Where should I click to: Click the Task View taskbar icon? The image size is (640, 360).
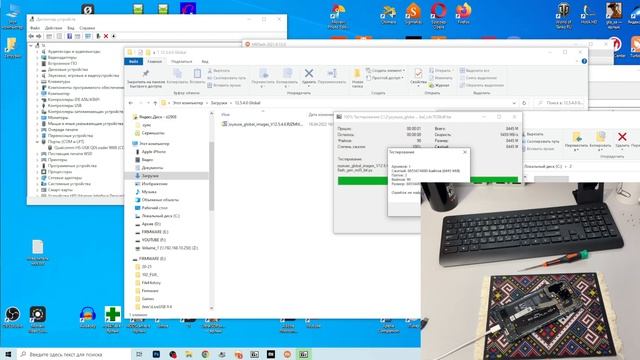point(139,354)
